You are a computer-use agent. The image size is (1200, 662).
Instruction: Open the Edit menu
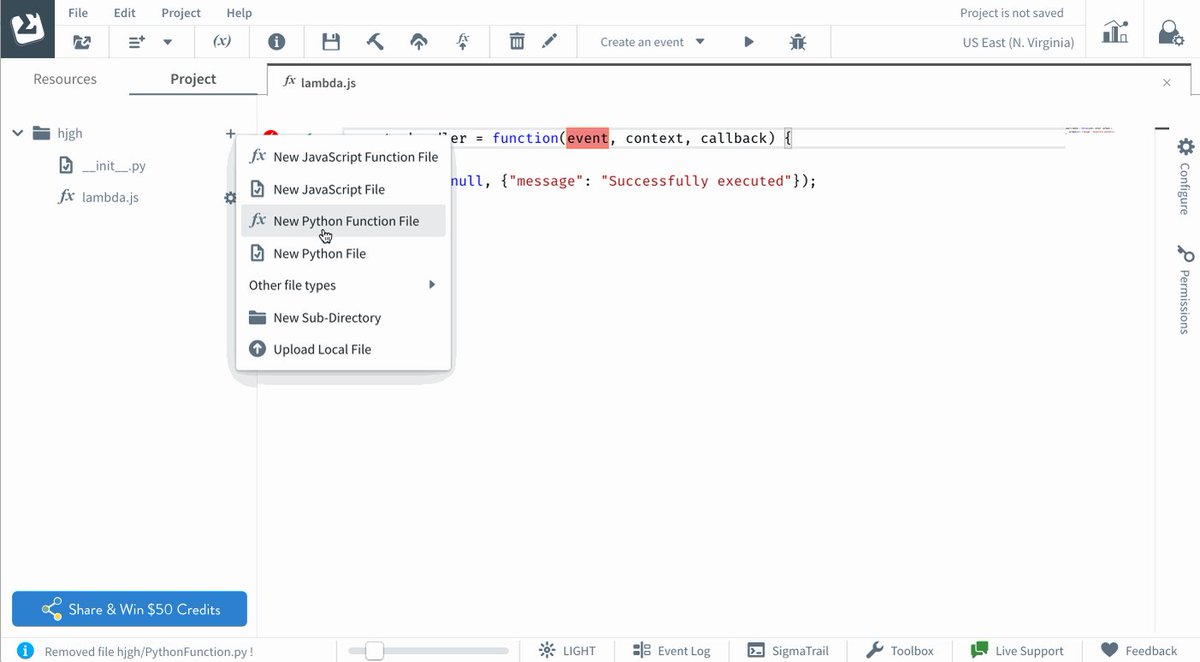point(124,13)
